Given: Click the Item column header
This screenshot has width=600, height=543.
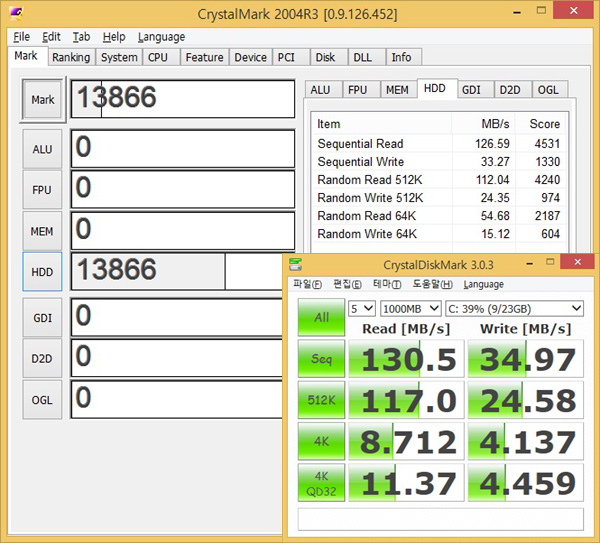Looking at the screenshot, I should click(x=382, y=124).
